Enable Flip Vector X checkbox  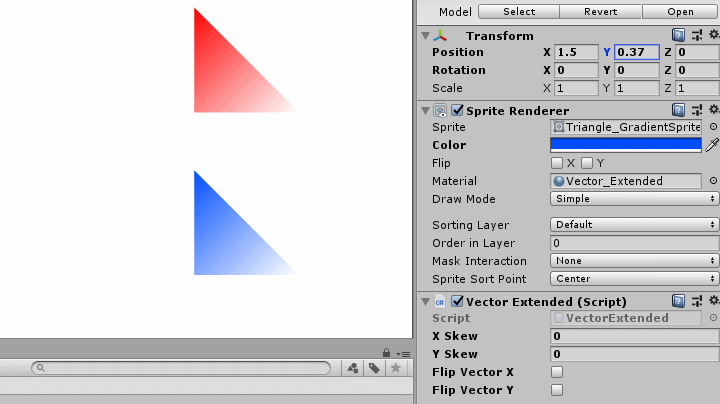tap(557, 372)
